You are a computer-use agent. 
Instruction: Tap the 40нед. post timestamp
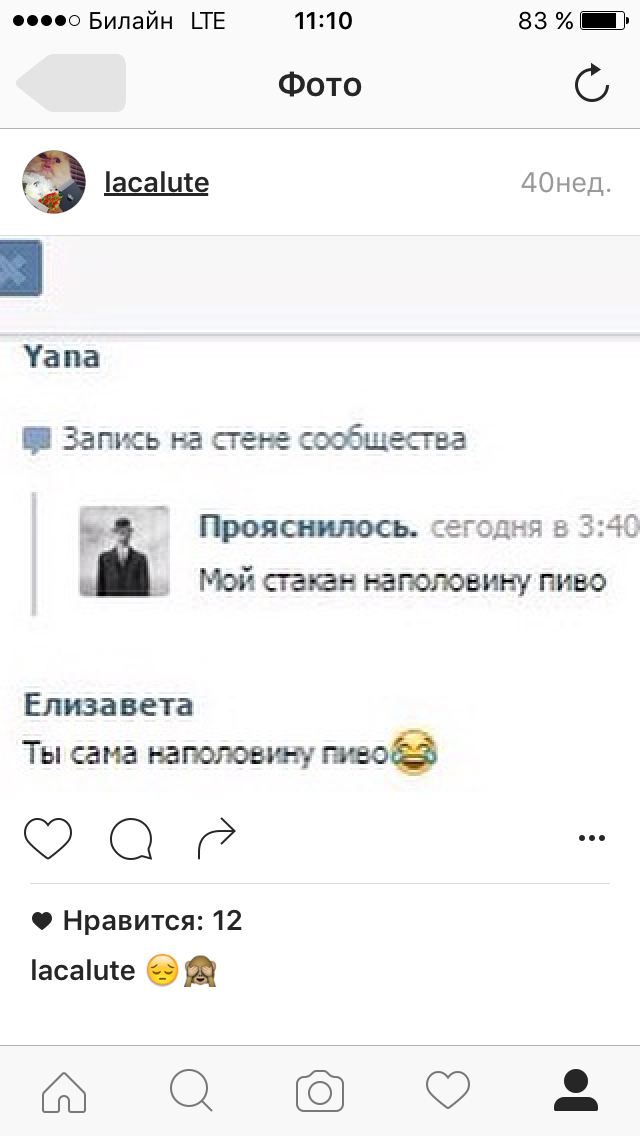(x=566, y=183)
